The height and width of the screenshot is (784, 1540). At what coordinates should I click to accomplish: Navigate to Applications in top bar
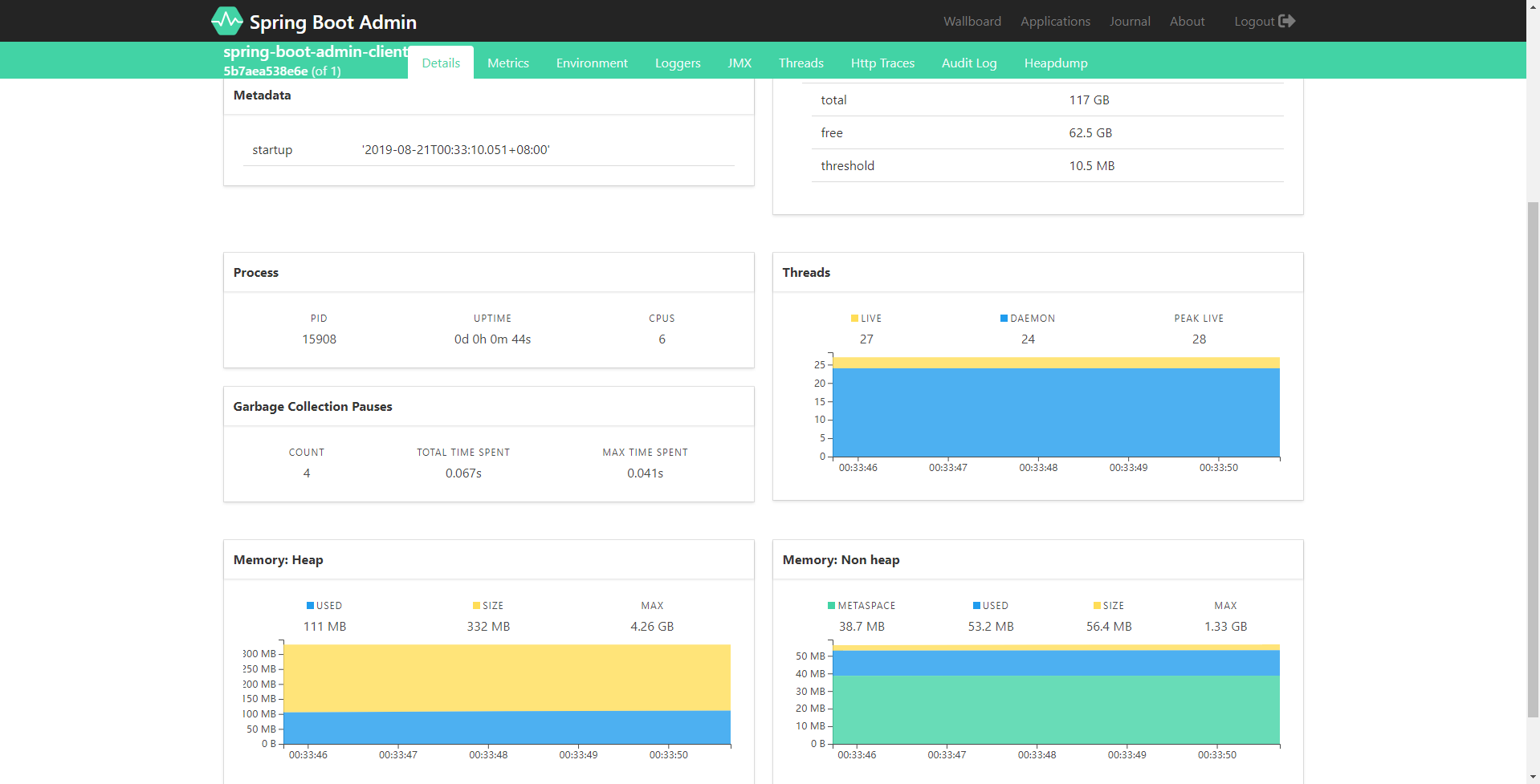(1055, 21)
